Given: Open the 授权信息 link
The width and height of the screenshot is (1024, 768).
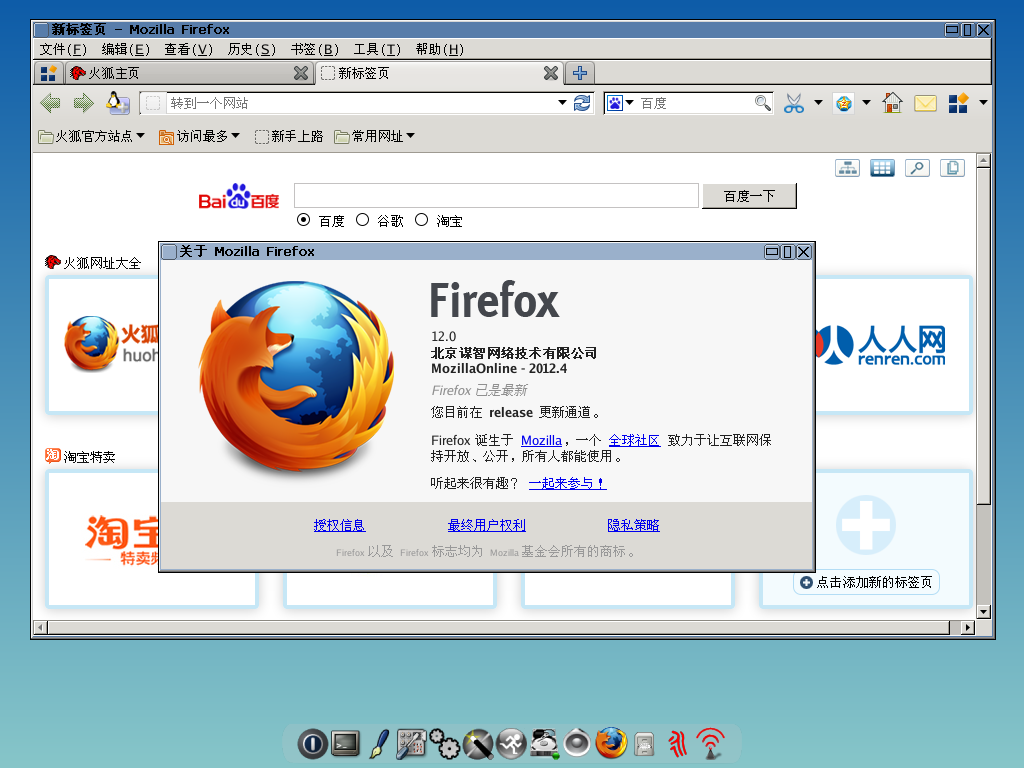Looking at the screenshot, I should pyautogui.click(x=339, y=525).
